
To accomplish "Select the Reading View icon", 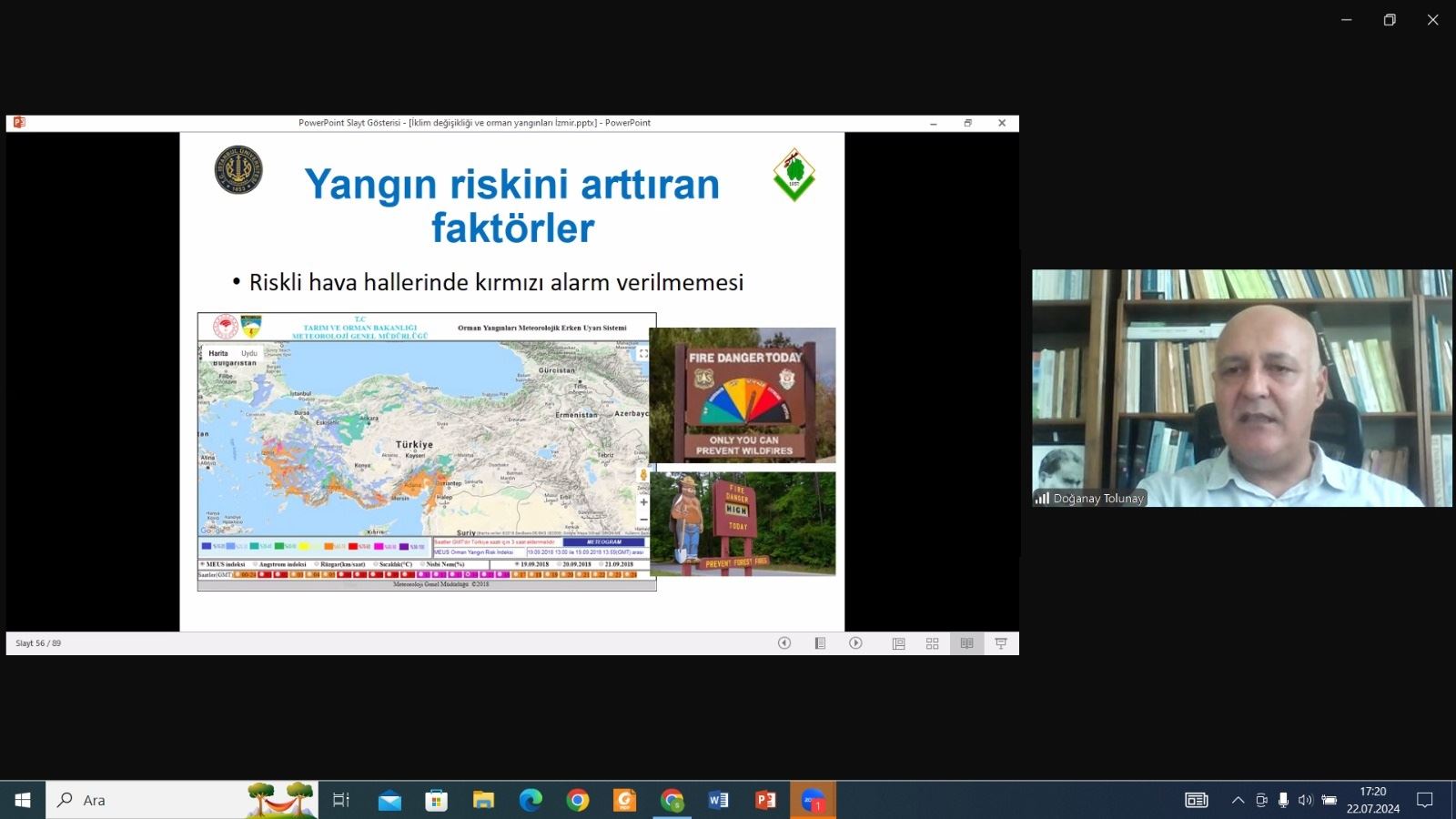I will tap(966, 643).
